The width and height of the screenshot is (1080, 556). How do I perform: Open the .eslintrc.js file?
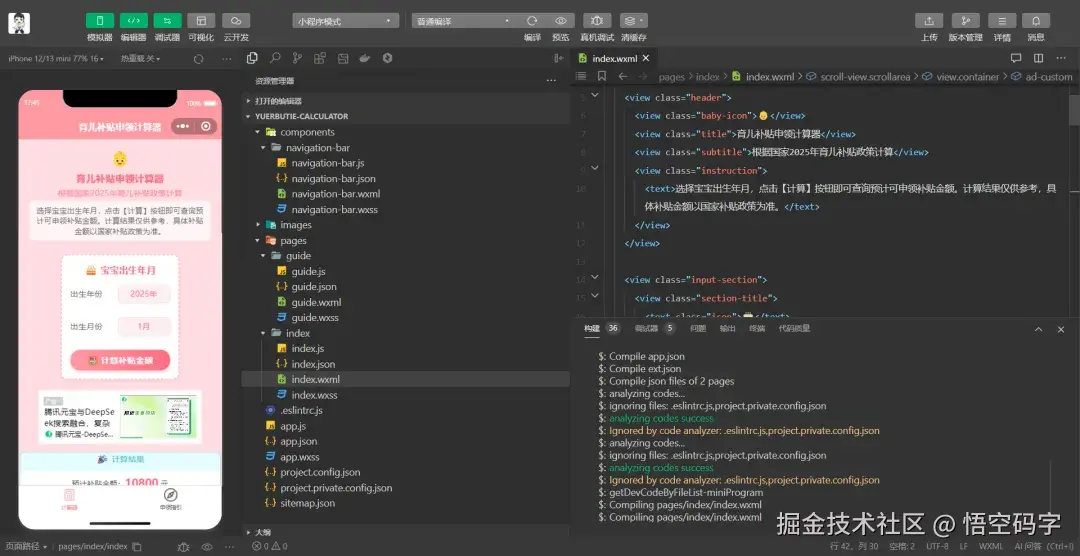click(301, 410)
